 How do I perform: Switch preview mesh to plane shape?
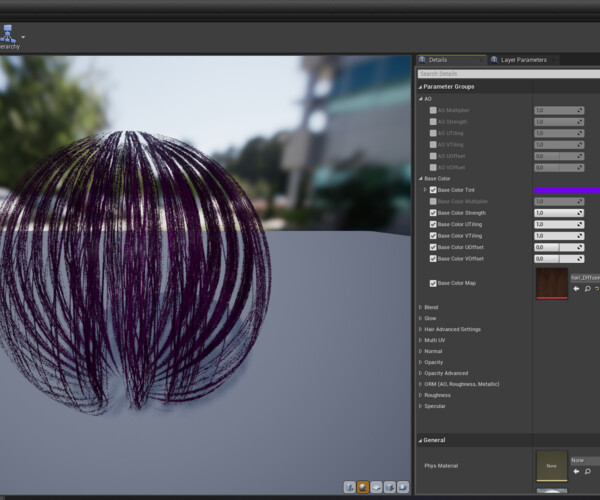point(376,487)
